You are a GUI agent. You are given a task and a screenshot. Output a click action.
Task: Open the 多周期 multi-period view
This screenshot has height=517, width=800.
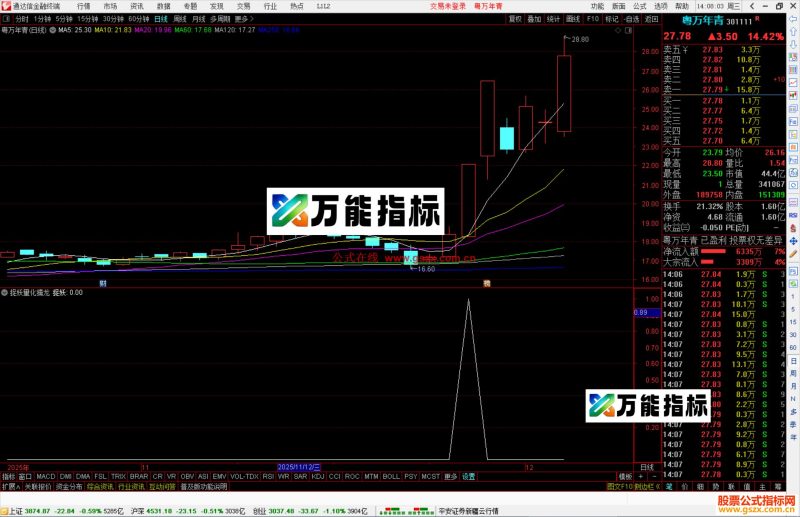pos(220,19)
